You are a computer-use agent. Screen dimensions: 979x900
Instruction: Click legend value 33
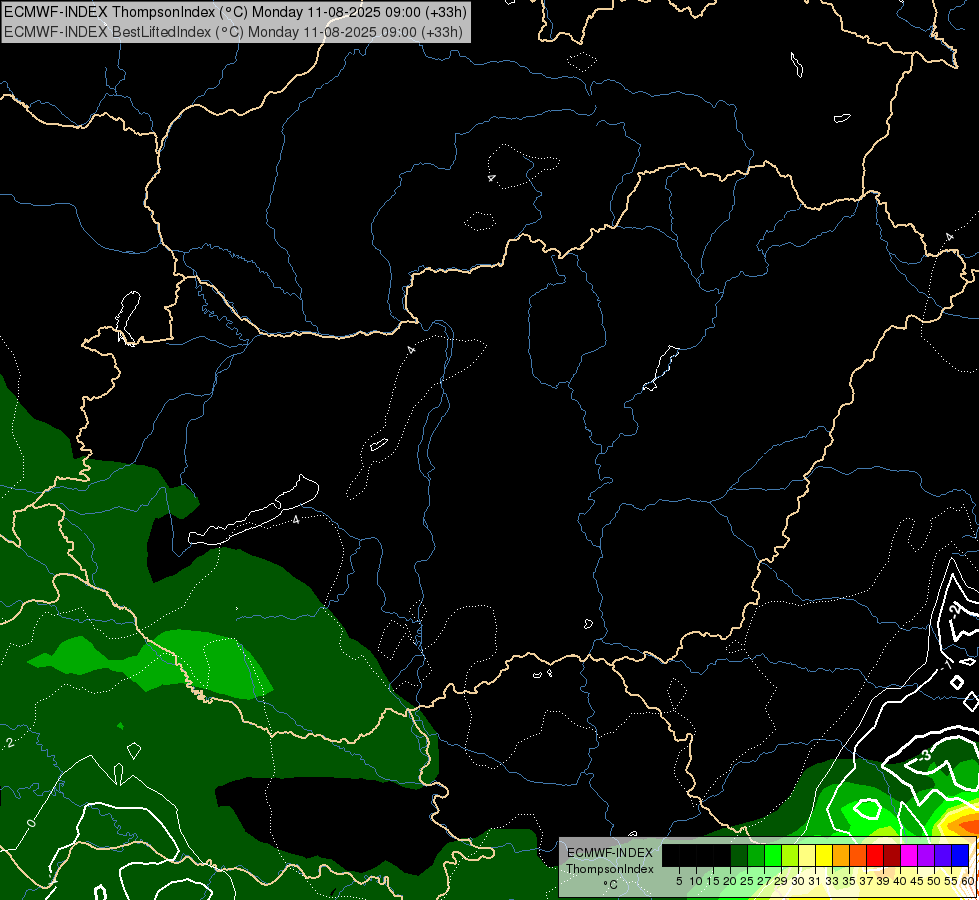click(832, 881)
